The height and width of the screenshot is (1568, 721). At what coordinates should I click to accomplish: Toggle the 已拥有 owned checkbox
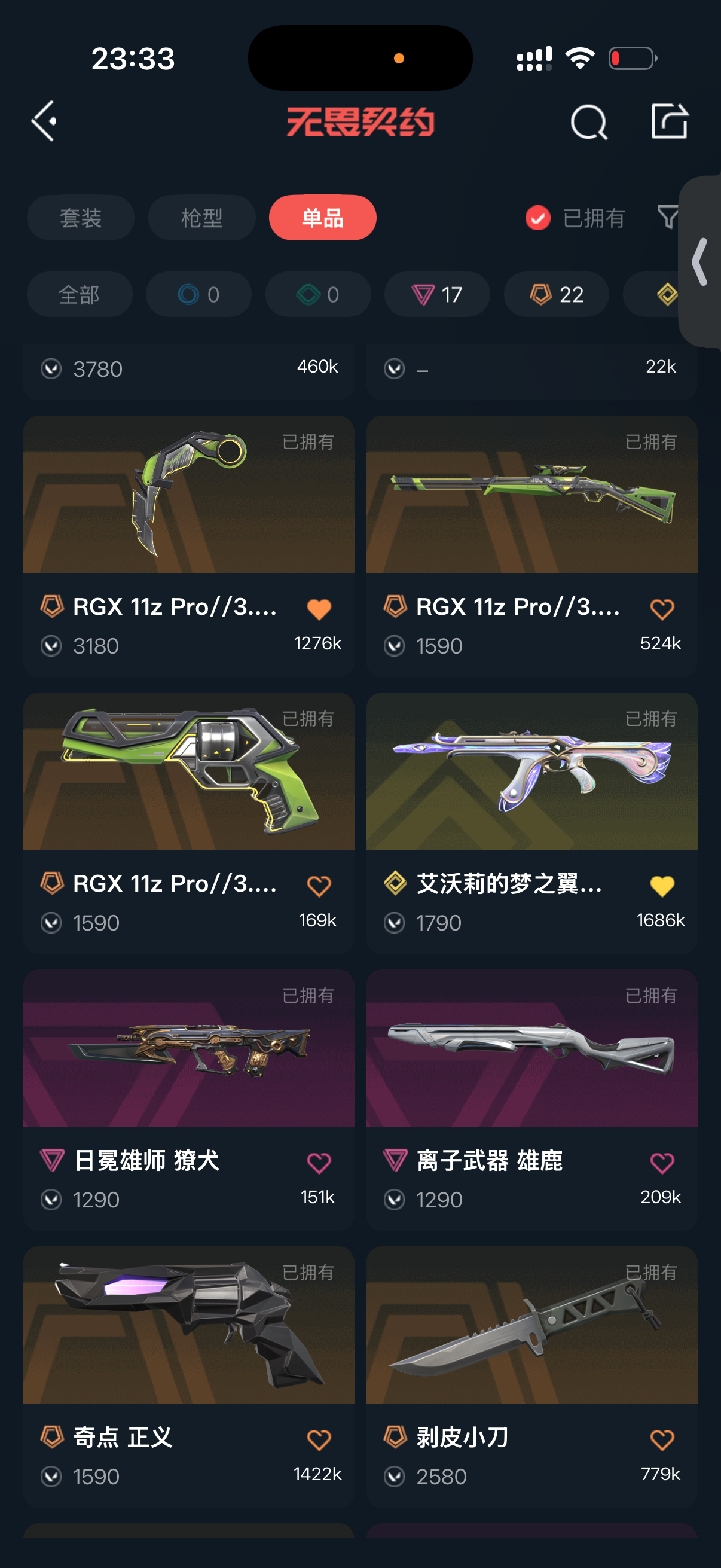(538, 218)
